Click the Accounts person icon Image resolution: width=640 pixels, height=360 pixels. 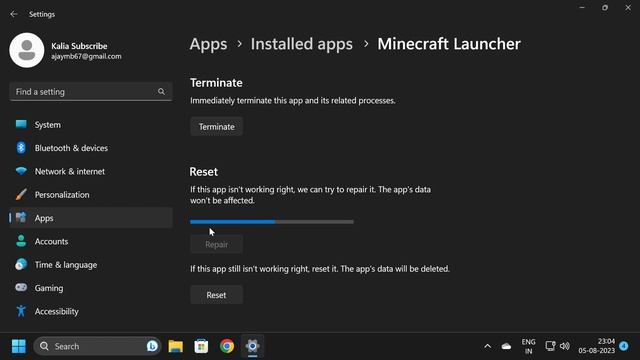[21, 241]
